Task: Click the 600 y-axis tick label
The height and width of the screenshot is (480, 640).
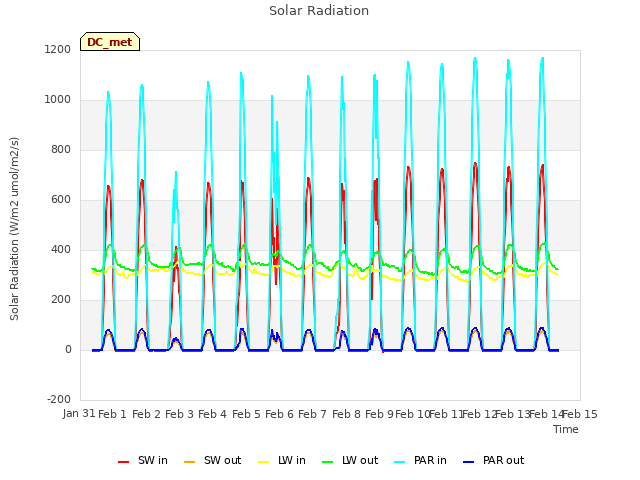Action: [61, 200]
